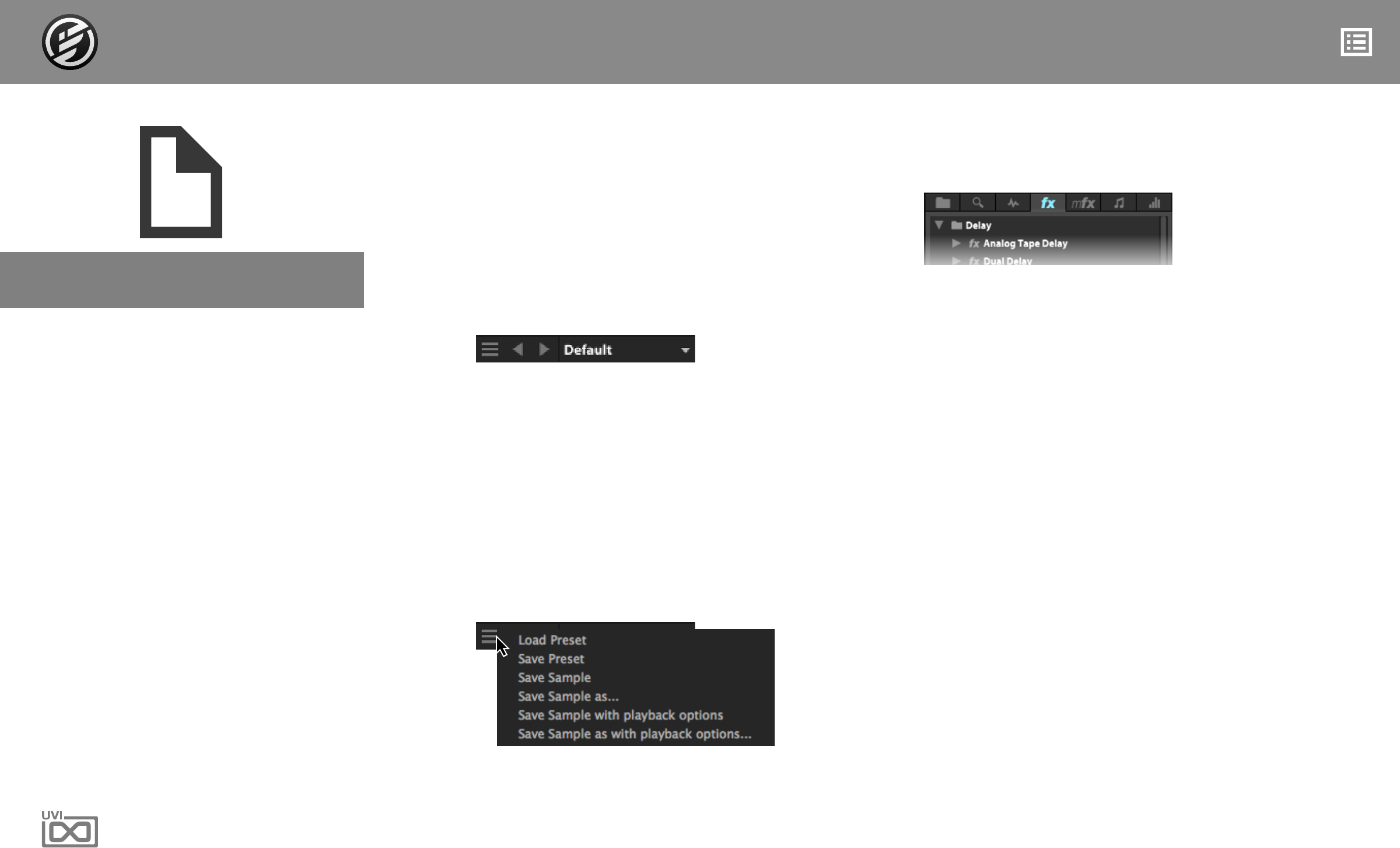Screen dimensions: 1400x848
Task: Choose Save Preset from menu
Action: 551,659
